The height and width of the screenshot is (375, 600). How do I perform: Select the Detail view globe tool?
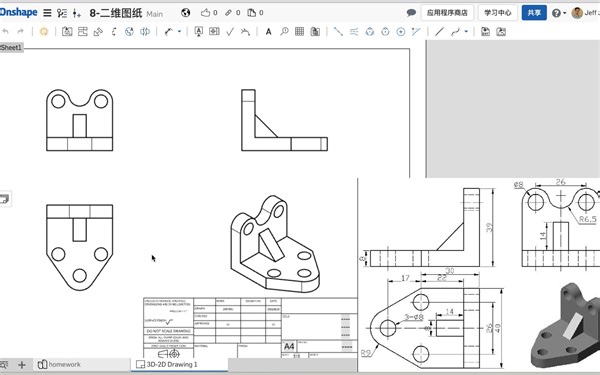(x=129, y=31)
